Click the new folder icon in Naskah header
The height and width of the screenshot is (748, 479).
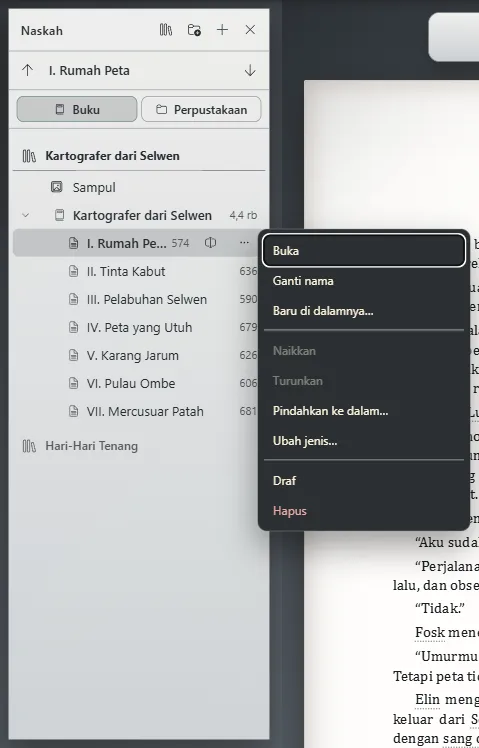click(194, 30)
